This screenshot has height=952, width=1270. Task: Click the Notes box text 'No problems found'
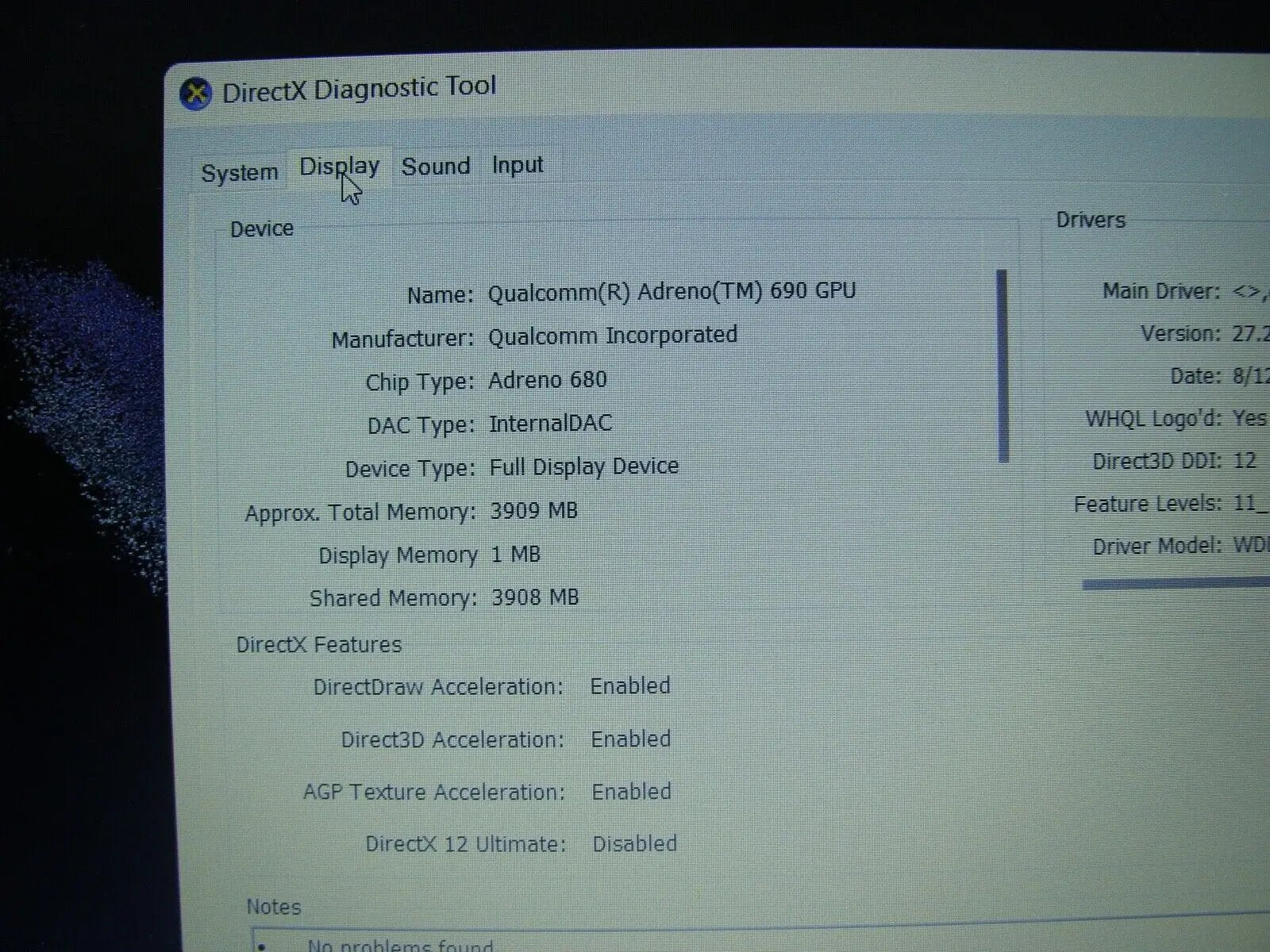[x=400, y=945]
